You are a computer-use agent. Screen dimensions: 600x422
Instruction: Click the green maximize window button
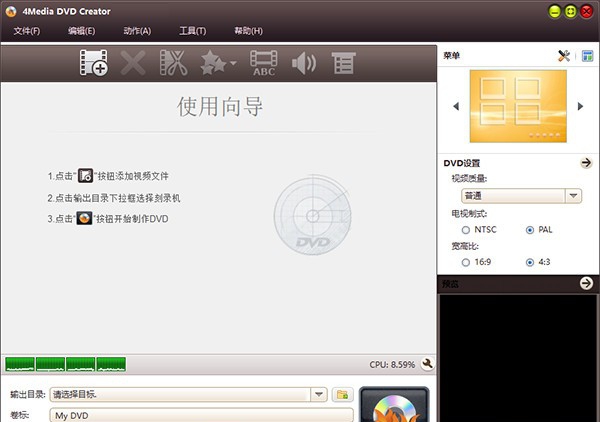click(571, 11)
